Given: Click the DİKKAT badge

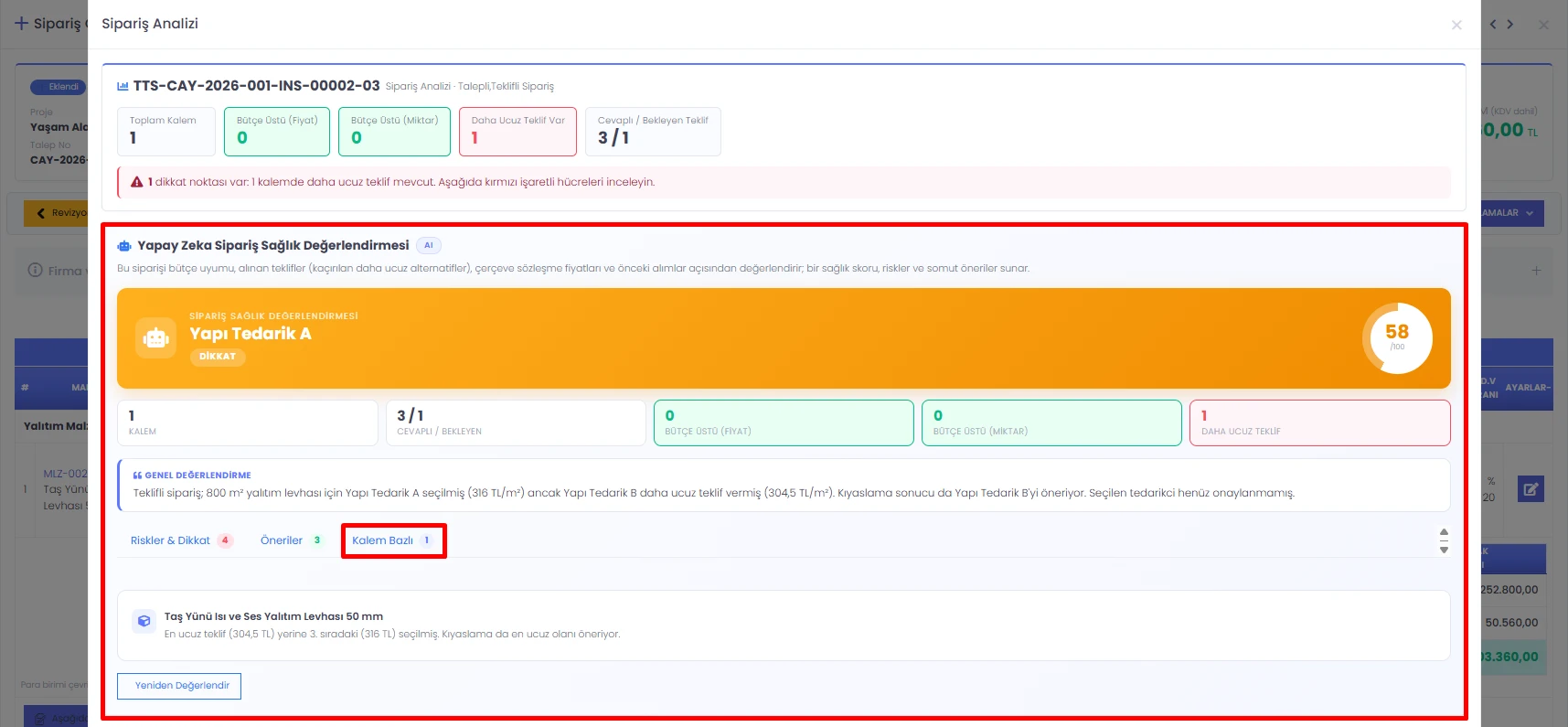Looking at the screenshot, I should 218,357.
